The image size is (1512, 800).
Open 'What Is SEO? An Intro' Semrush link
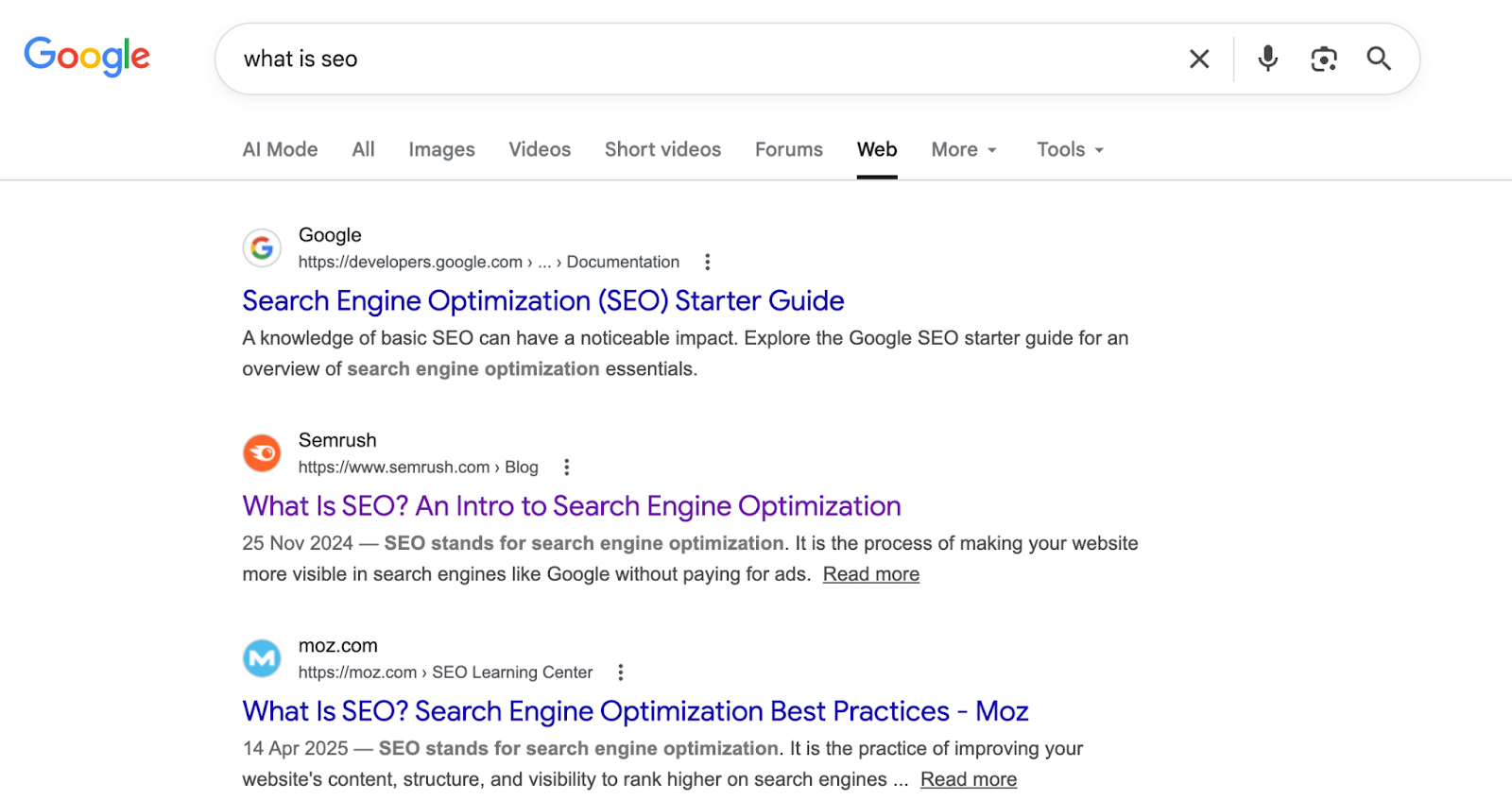click(x=572, y=506)
